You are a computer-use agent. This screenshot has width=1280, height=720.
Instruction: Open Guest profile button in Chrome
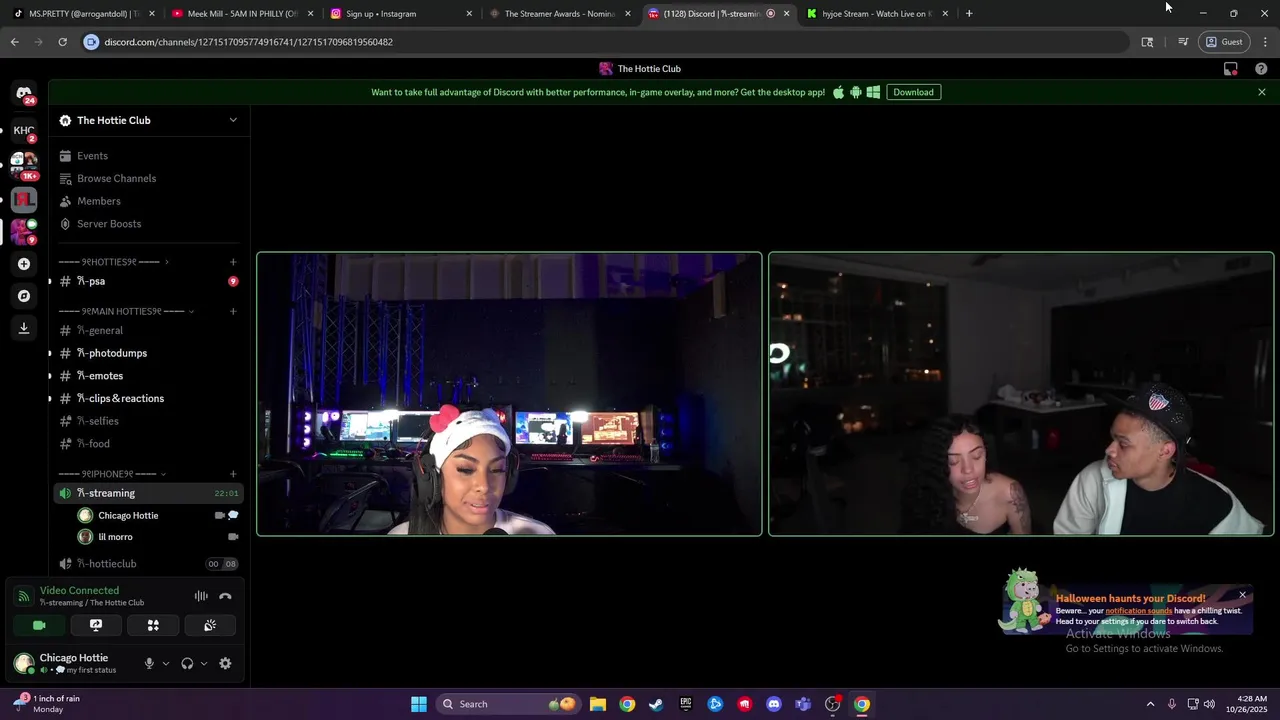(x=1224, y=42)
